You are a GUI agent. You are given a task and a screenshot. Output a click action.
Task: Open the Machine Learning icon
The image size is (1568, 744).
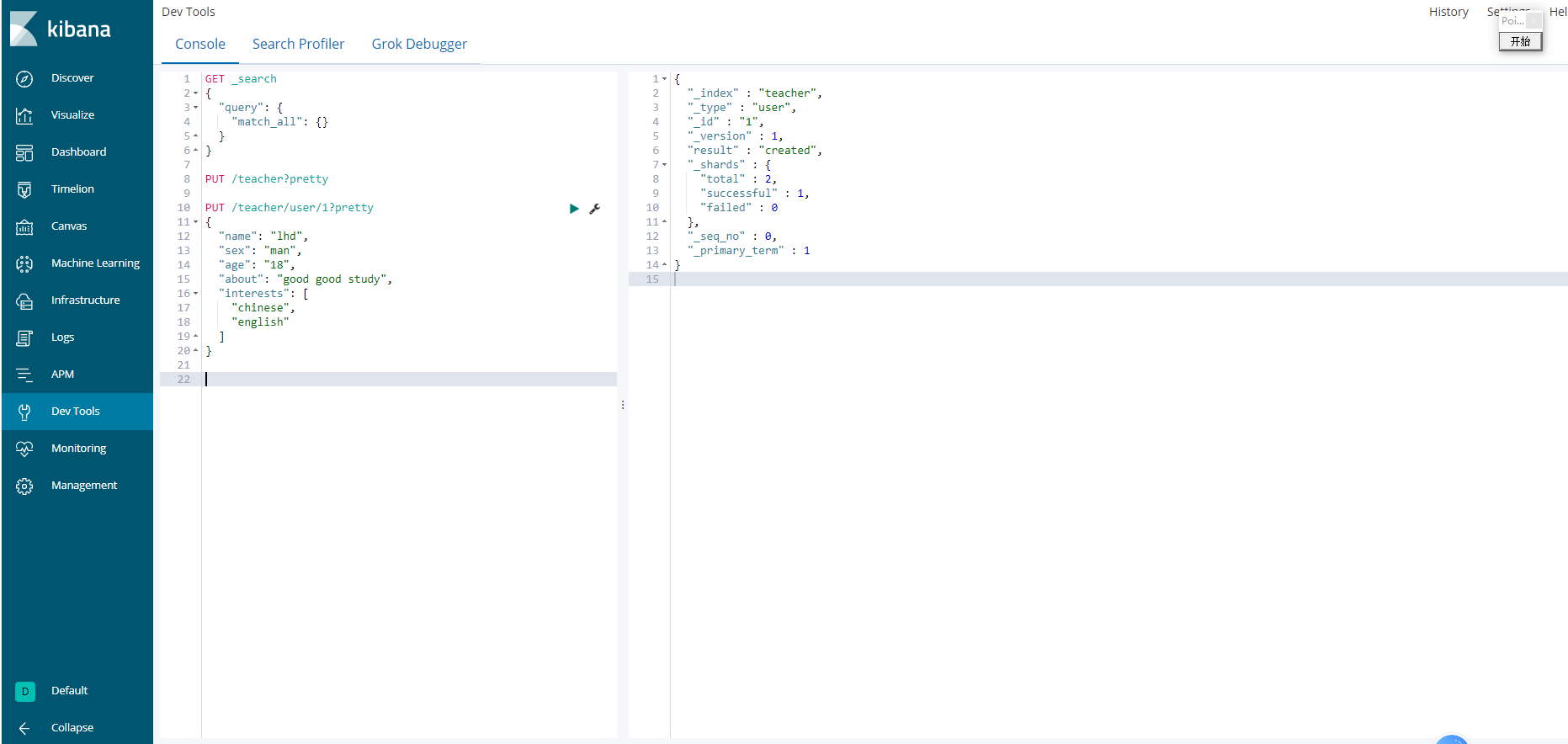(x=24, y=263)
